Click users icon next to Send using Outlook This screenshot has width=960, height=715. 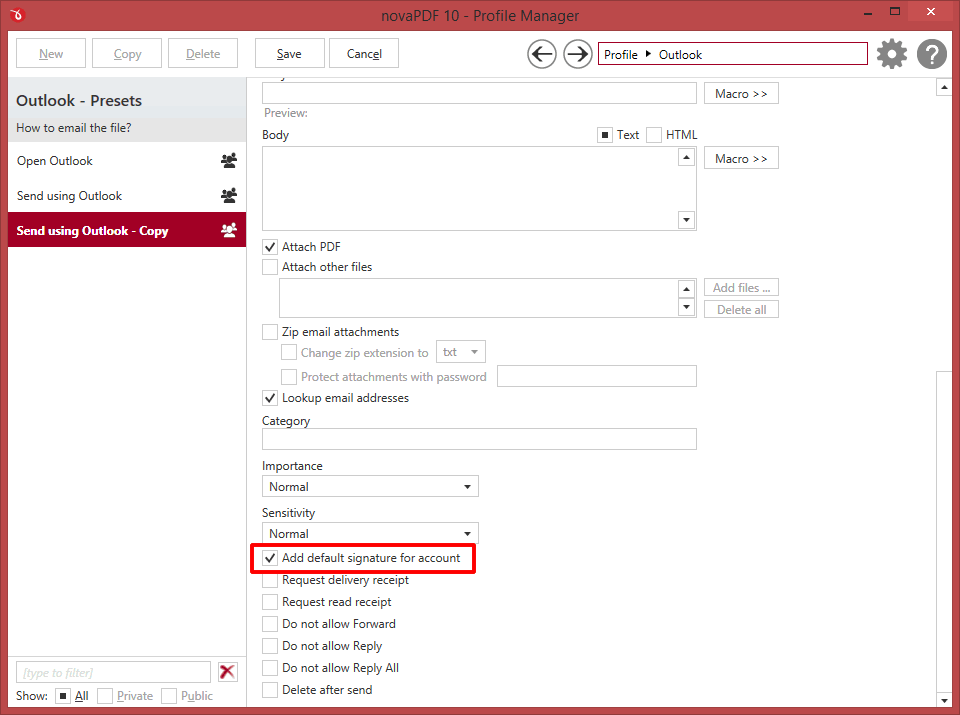click(229, 196)
